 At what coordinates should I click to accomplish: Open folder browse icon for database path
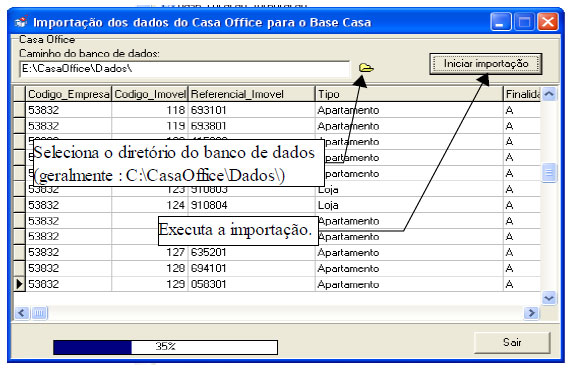(366, 68)
